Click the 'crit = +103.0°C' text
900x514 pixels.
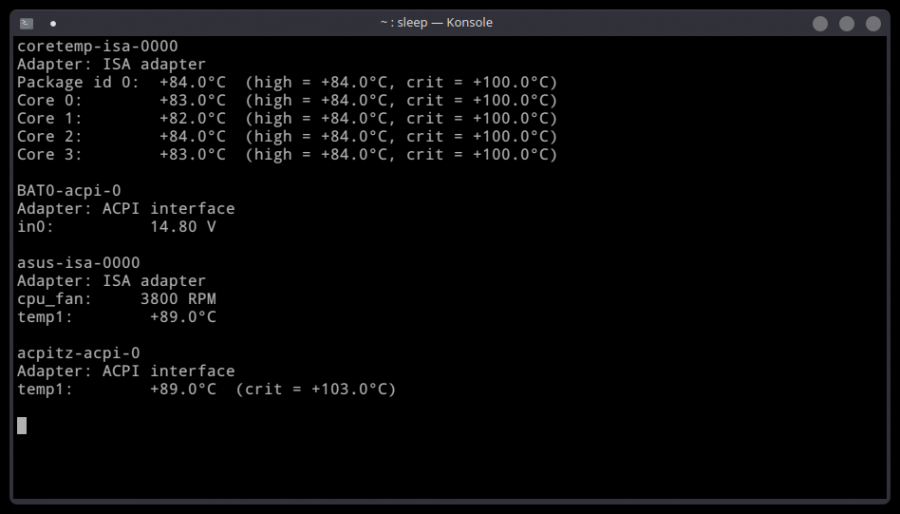pyautogui.click(x=316, y=388)
